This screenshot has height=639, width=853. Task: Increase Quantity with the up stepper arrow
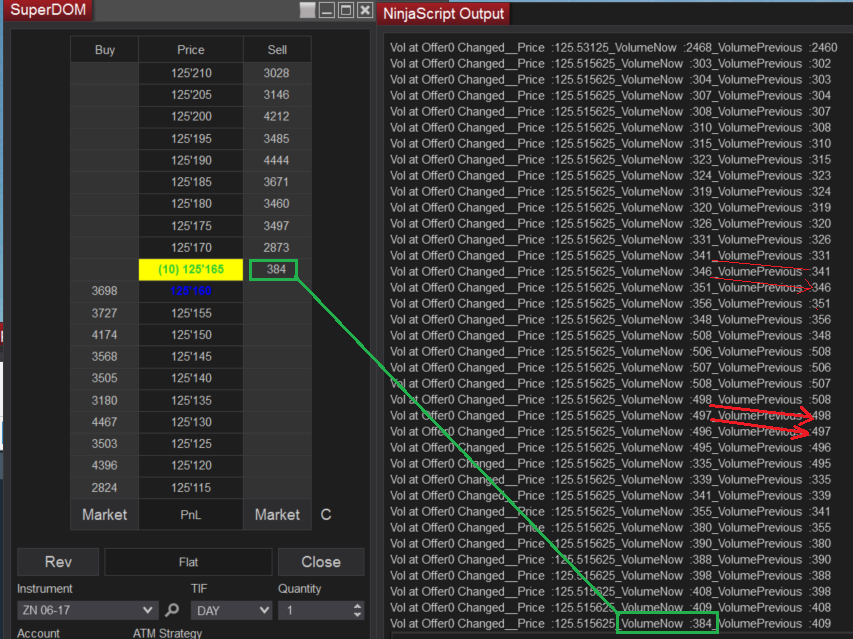pos(357,606)
